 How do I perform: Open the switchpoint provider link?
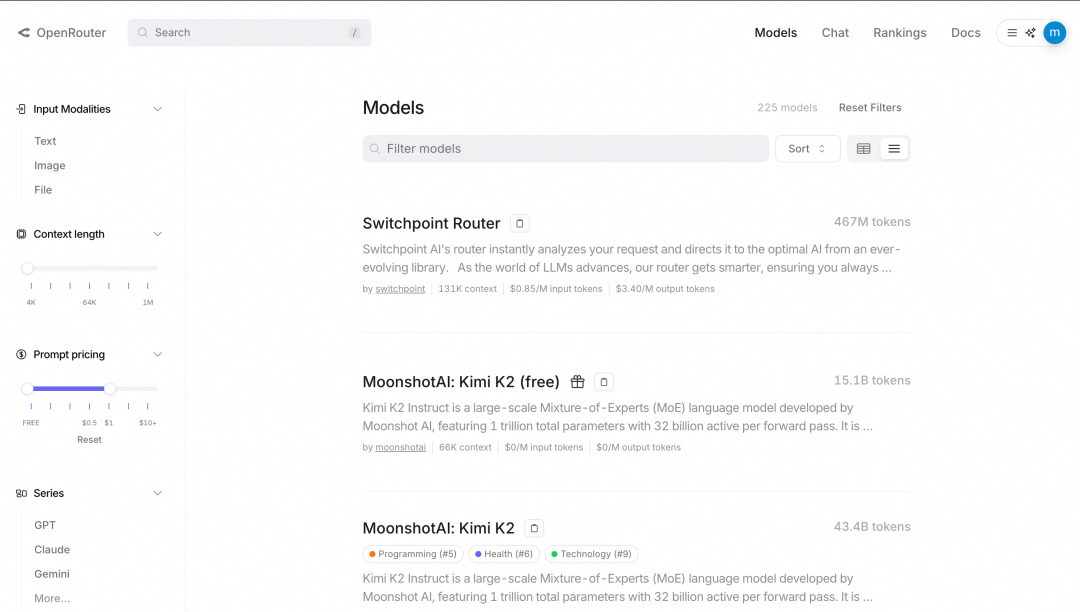[x=400, y=289]
